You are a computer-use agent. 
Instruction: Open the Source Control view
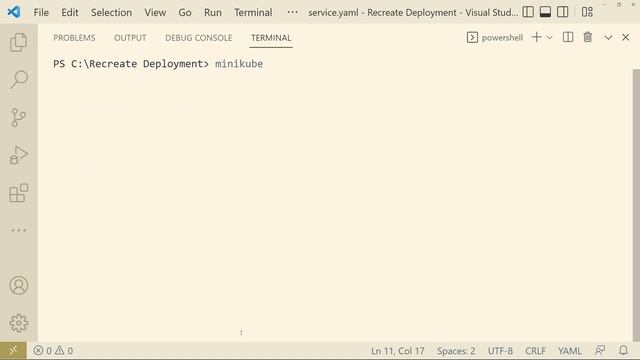(x=18, y=118)
